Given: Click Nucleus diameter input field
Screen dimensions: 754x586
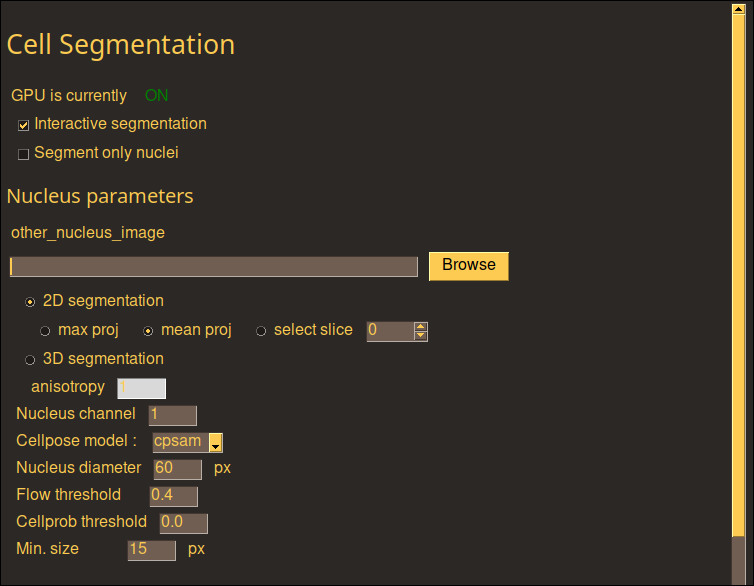Looking at the screenshot, I should pos(177,469).
